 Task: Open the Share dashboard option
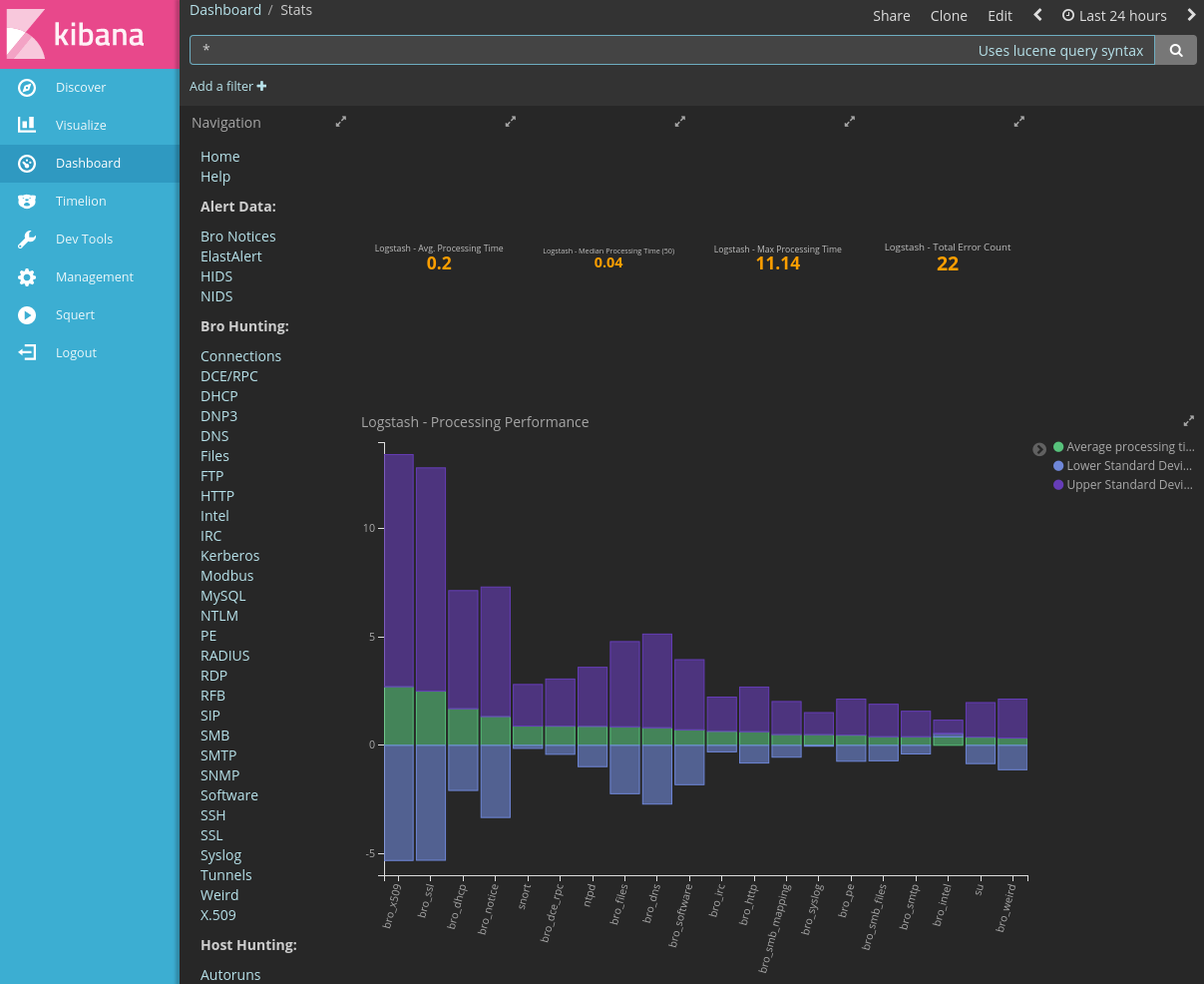click(891, 15)
